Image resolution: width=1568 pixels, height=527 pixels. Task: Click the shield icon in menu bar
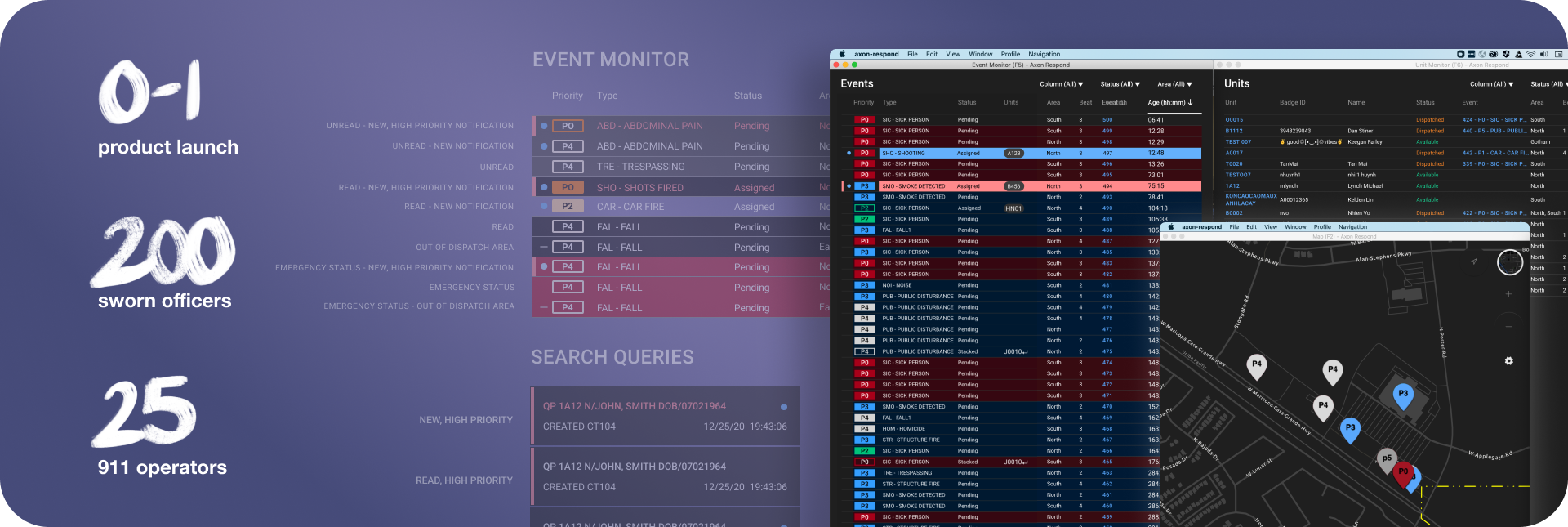click(1506, 54)
